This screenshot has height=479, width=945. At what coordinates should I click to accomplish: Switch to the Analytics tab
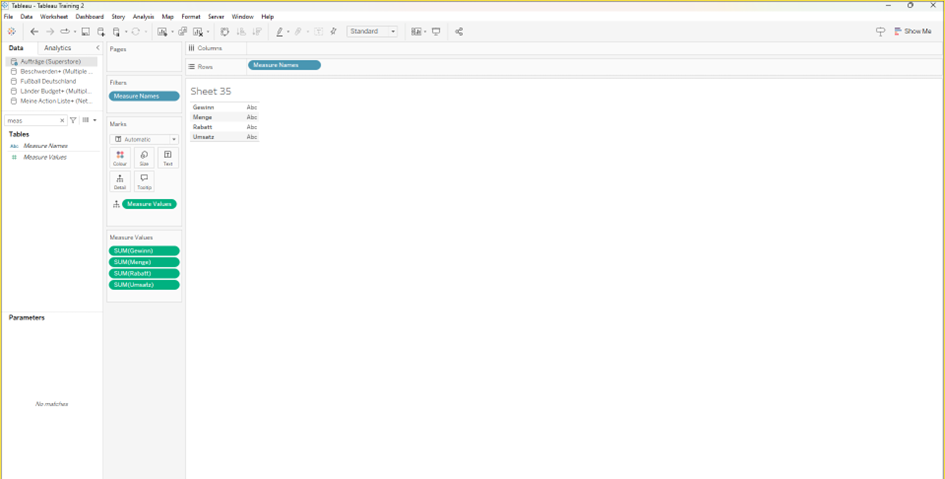[x=58, y=48]
